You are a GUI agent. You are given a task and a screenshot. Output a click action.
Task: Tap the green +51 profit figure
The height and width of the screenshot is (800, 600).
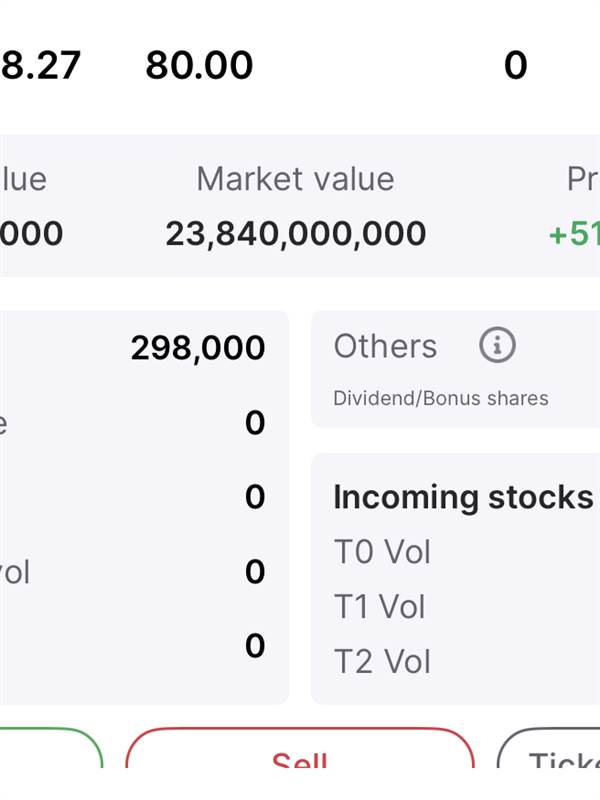[574, 234]
